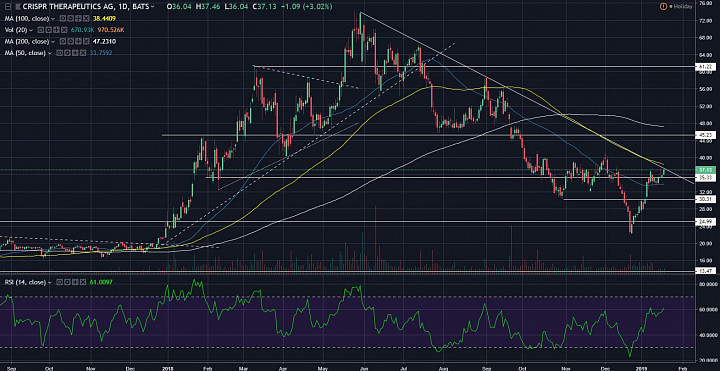The height and width of the screenshot is (371, 720).
Task: Open the RSI (14, close) dropdown arrow
Action: coord(50,283)
